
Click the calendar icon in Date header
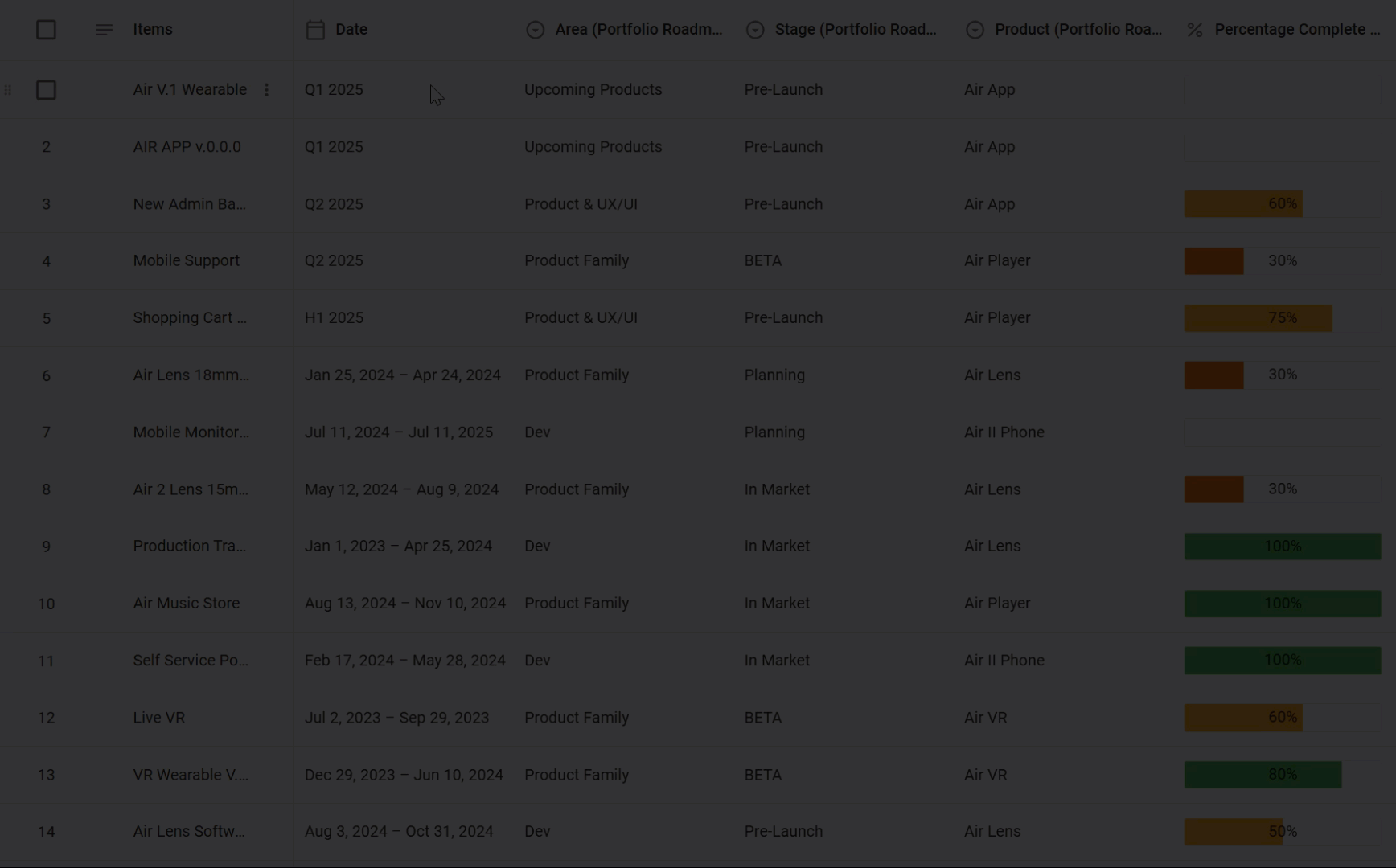[x=315, y=30]
